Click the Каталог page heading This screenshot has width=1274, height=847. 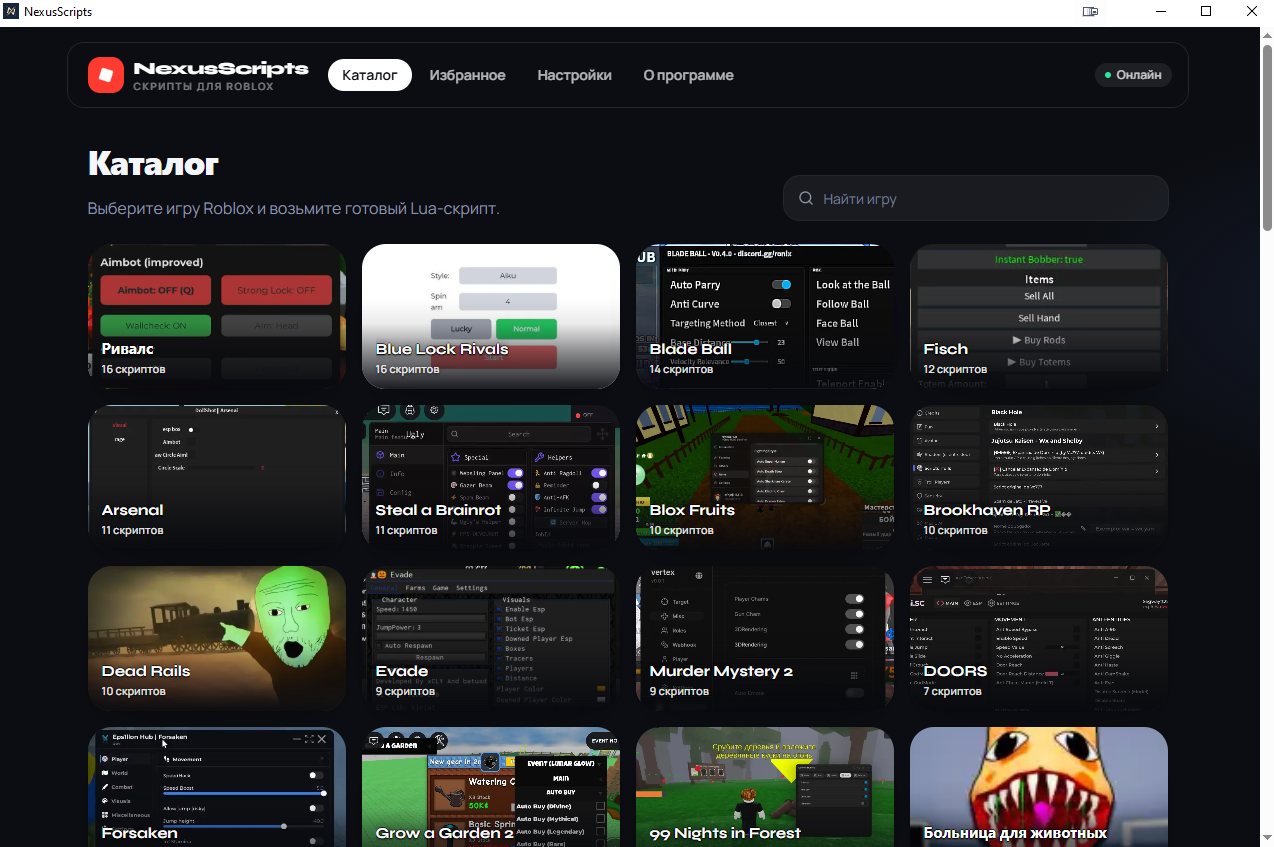coord(153,163)
